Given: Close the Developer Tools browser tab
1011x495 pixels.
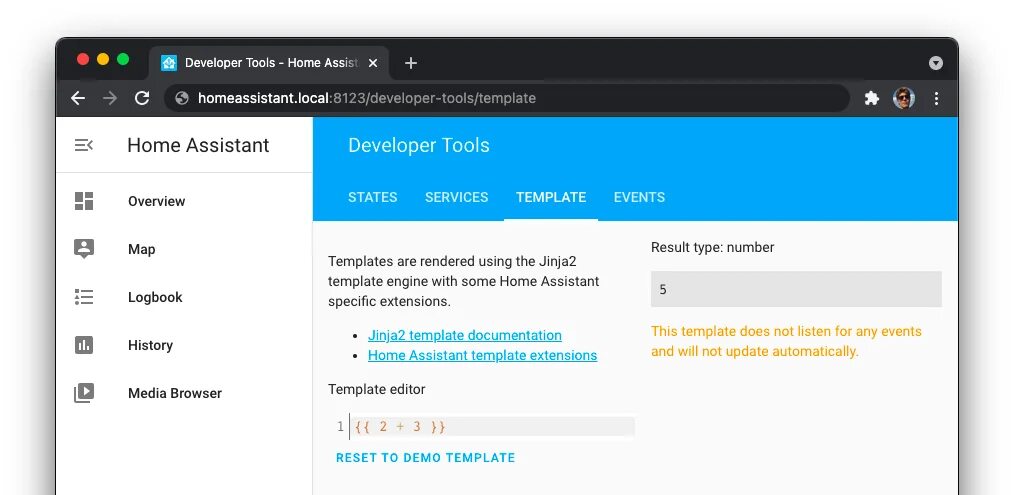Looking at the screenshot, I should point(373,63).
